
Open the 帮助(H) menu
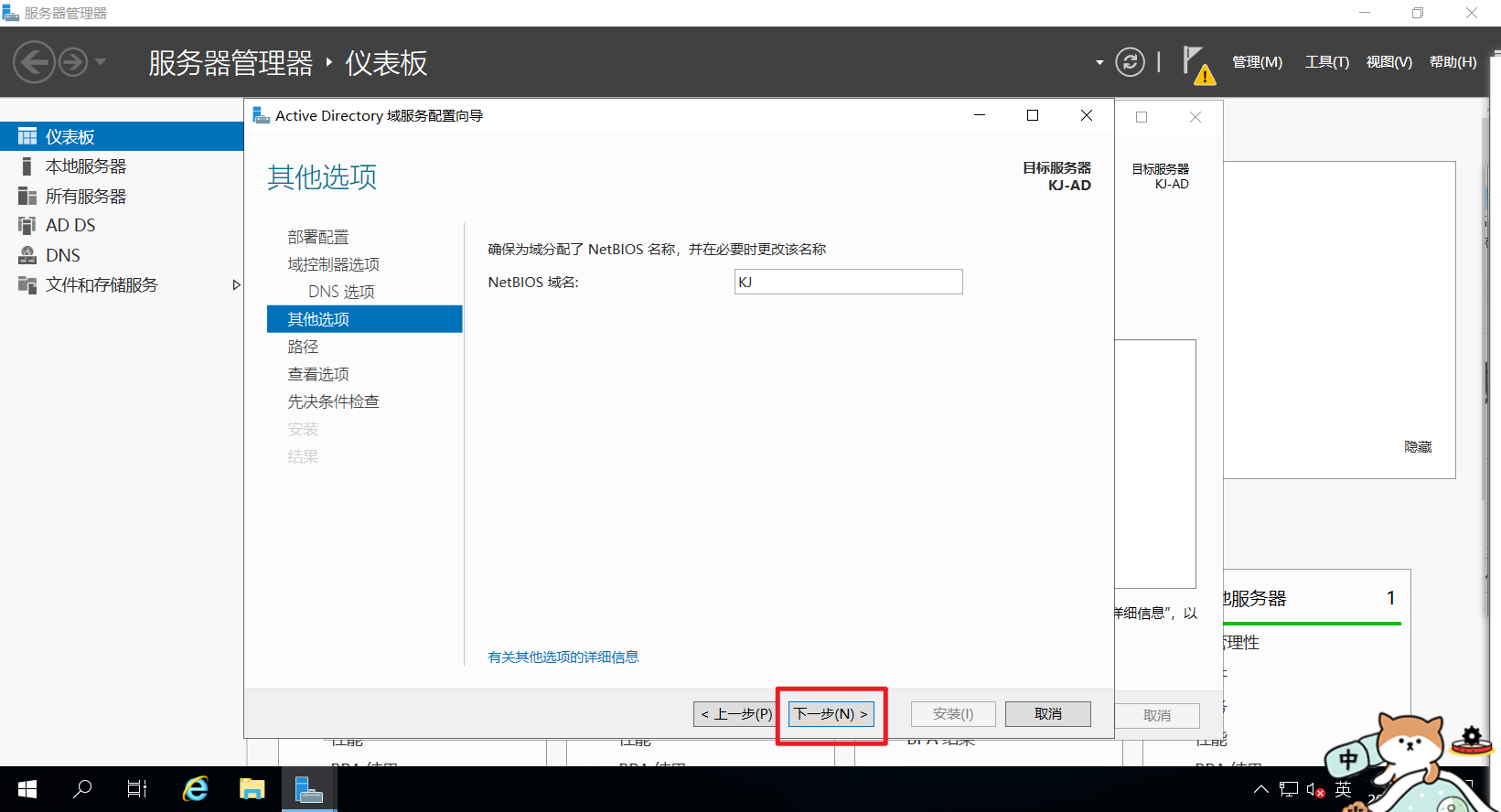1453,62
